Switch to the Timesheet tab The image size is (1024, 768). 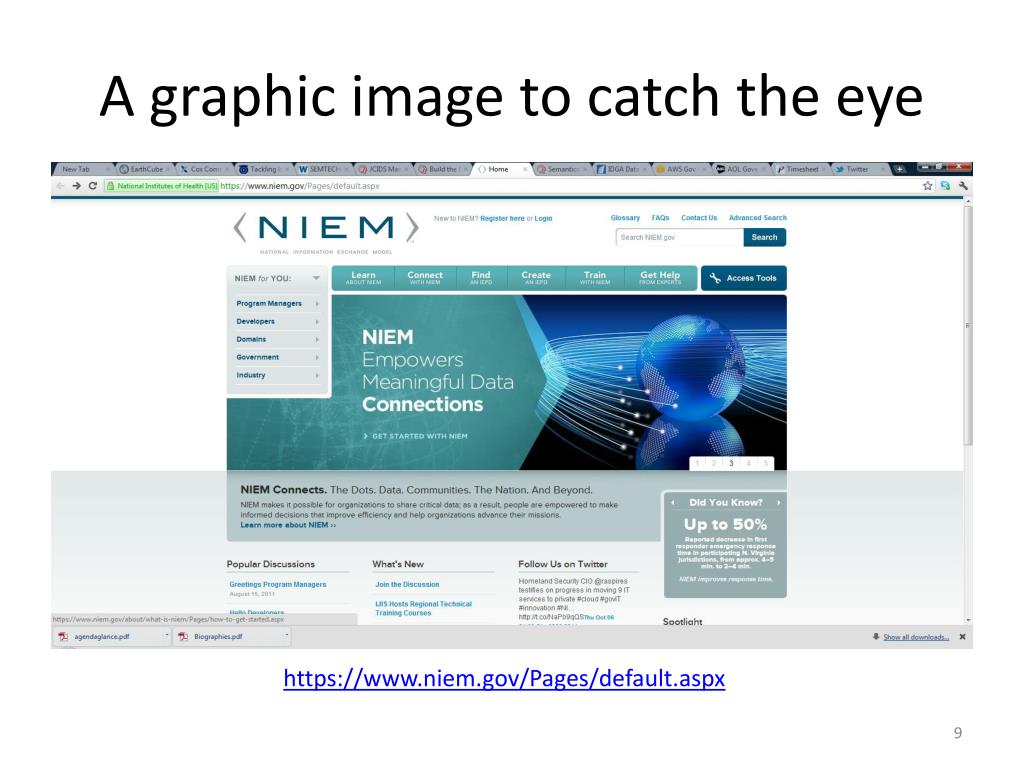pyautogui.click(x=800, y=169)
